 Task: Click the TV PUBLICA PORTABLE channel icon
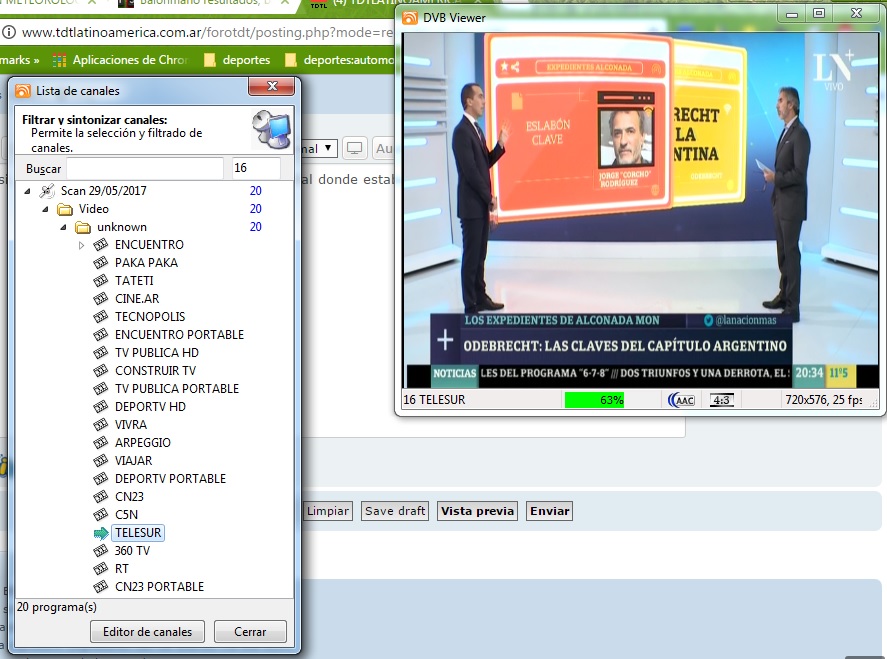pos(101,389)
